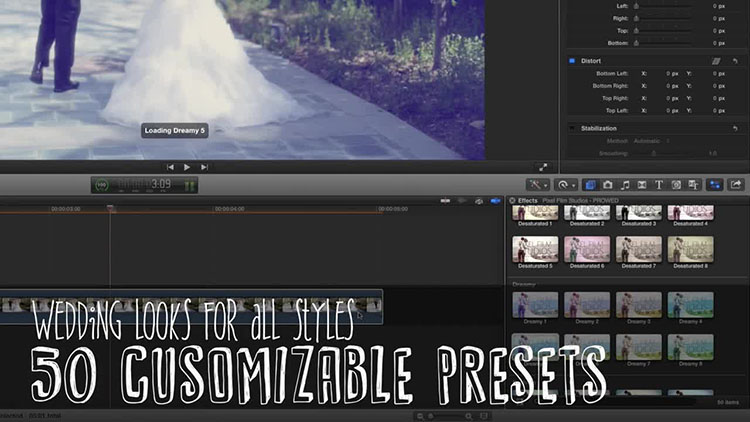Open the Photos browser camera icon

click(607, 185)
